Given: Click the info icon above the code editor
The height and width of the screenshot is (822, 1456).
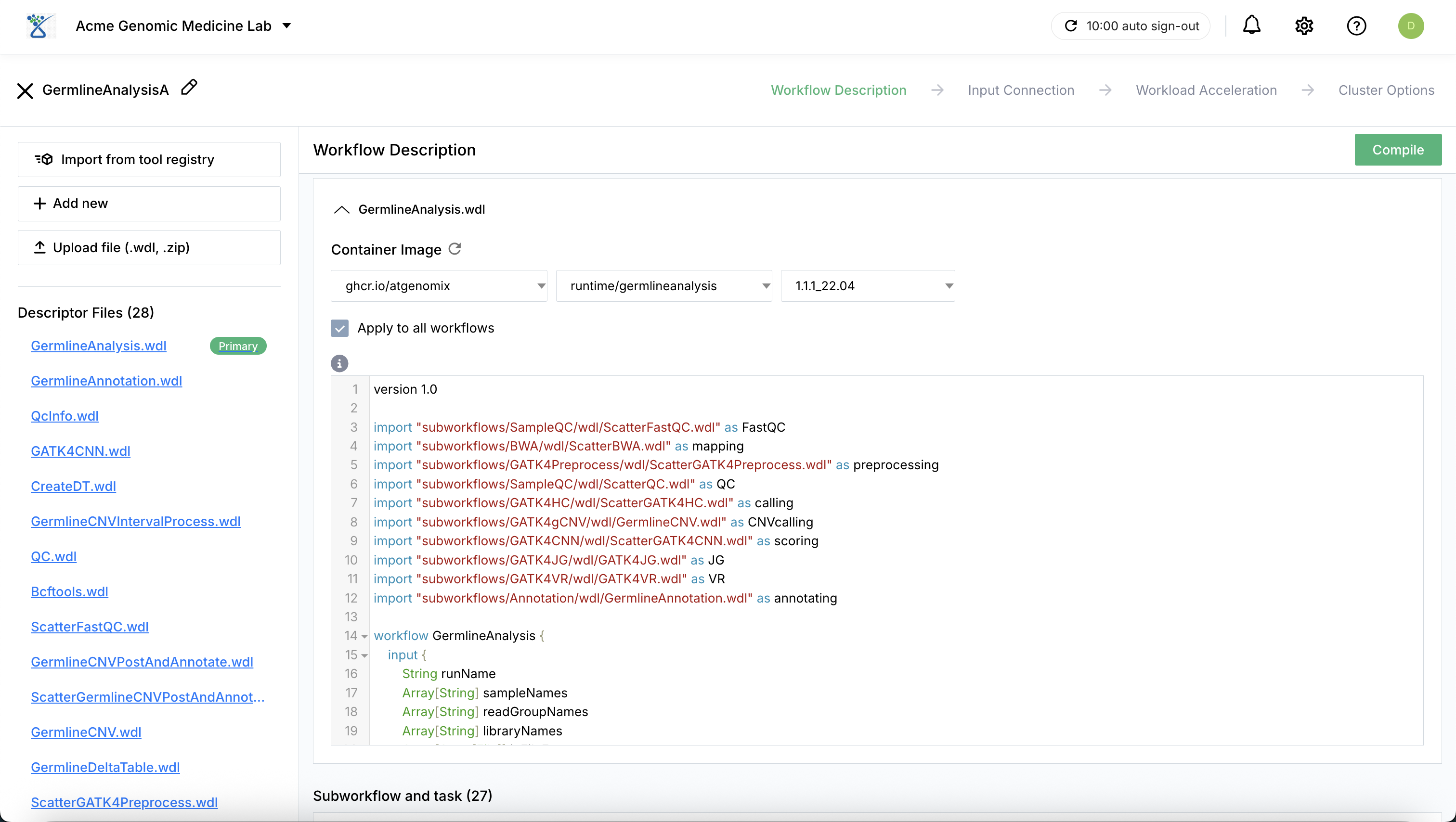Looking at the screenshot, I should pyautogui.click(x=339, y=363).
